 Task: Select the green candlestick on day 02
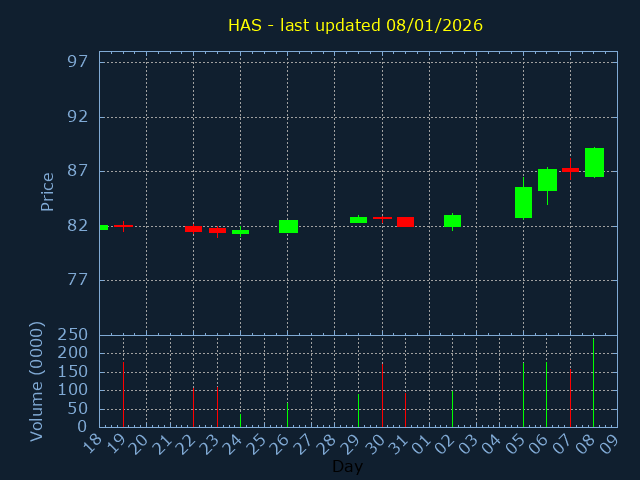(452, 221)
